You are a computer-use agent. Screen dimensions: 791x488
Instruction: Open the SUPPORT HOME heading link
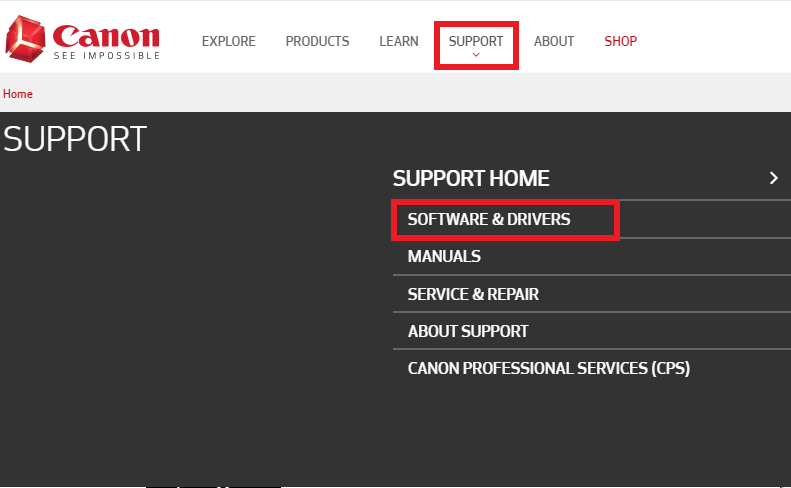(x=471, y=178)
